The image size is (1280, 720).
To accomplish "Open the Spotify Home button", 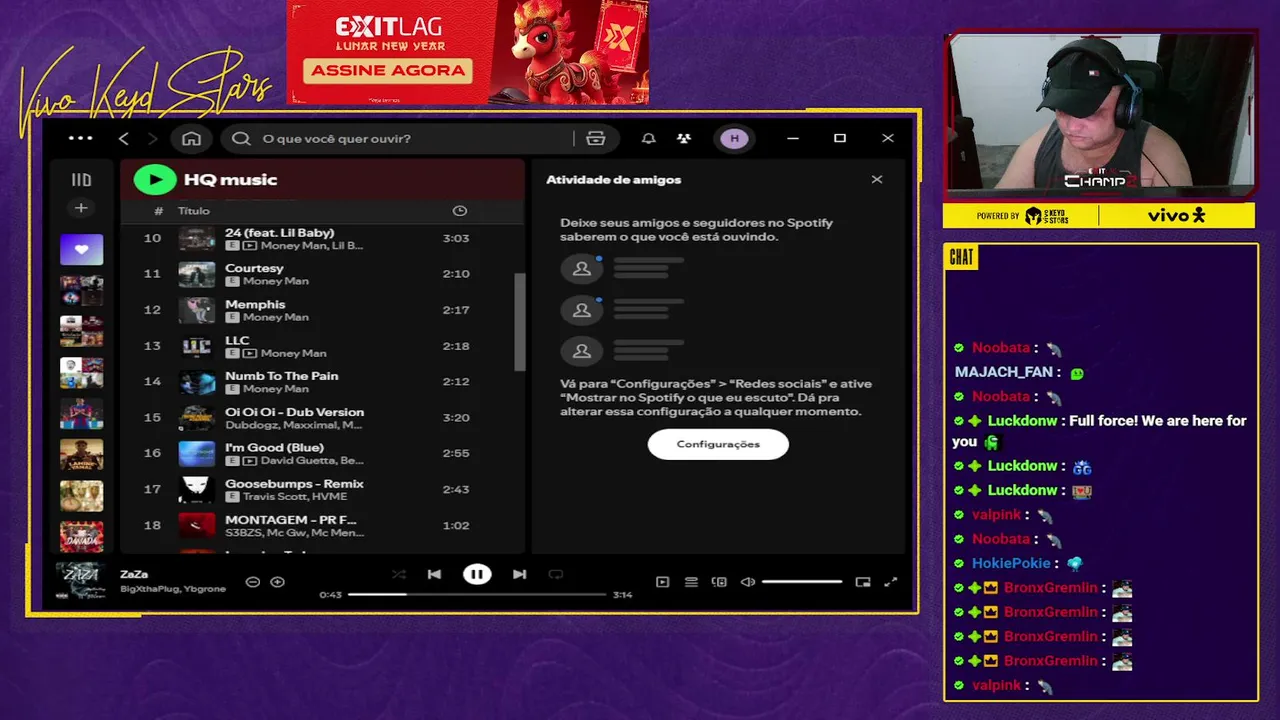I will [191, 138].
